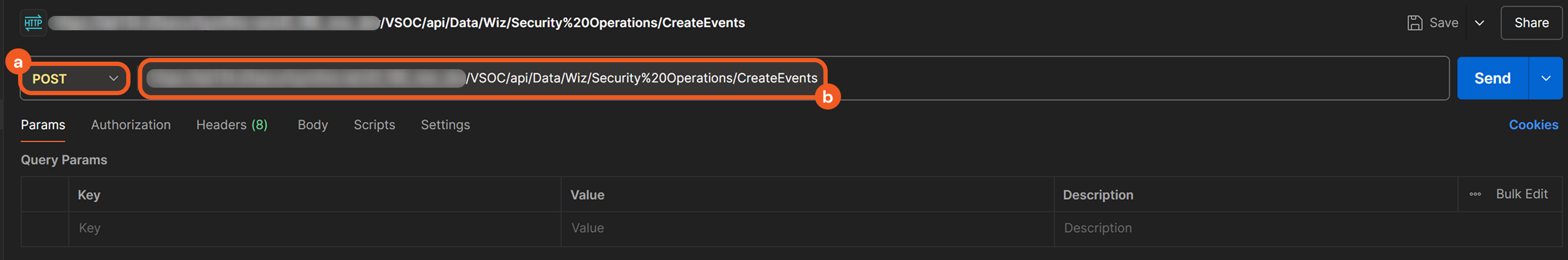Screen dimensions: 1568x260
Task: Click the Save floppy disk icon
Action: click(1415, 23)
